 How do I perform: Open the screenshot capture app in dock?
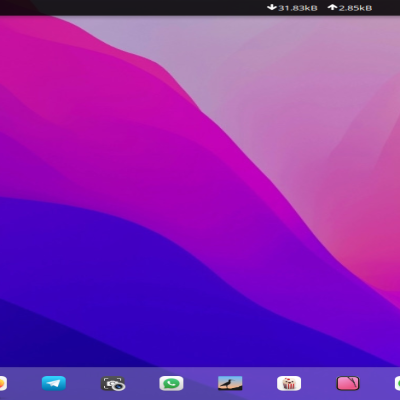pyautogui.click(x=113, y=383)
